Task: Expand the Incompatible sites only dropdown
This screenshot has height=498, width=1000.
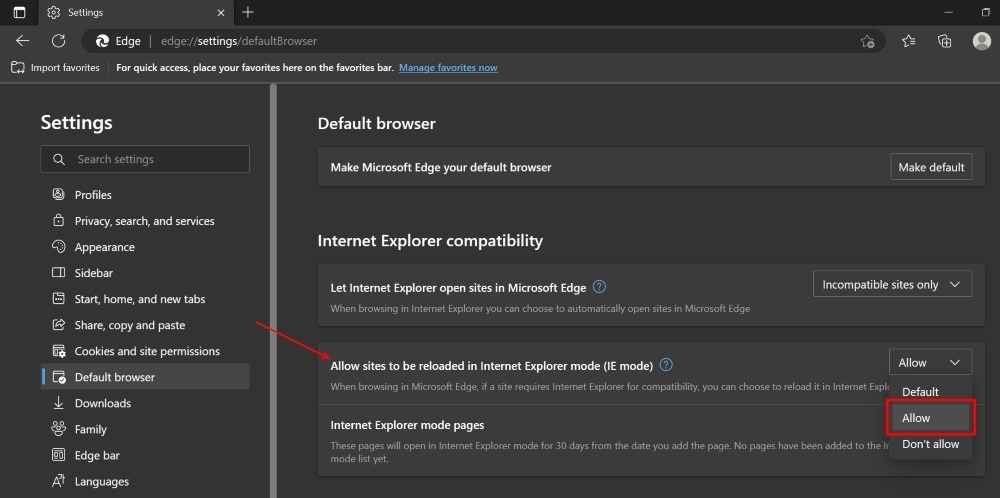Action: [x=892, y=284]
